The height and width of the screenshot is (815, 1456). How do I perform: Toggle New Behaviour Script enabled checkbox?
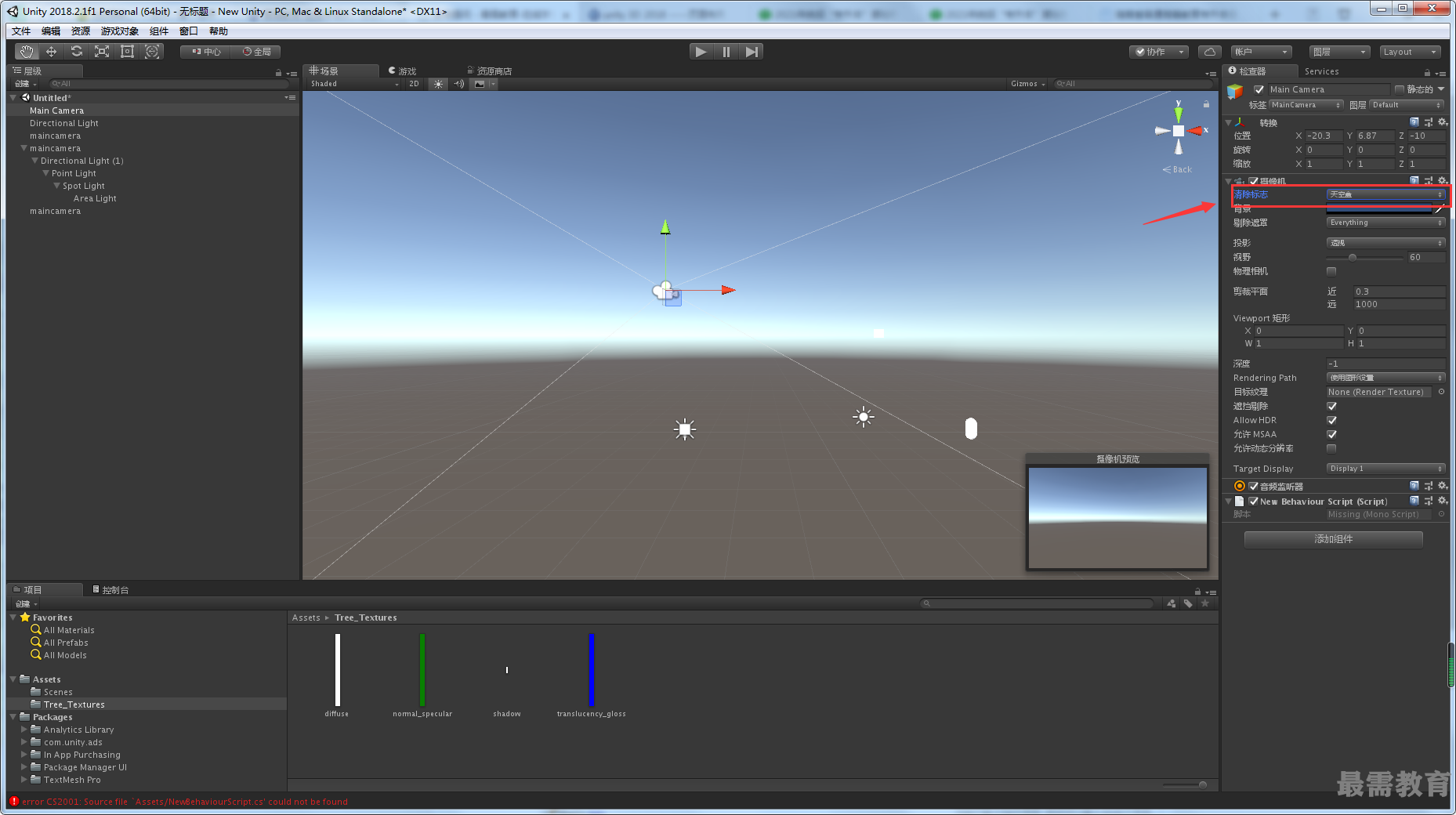[x=1253, y=502]
